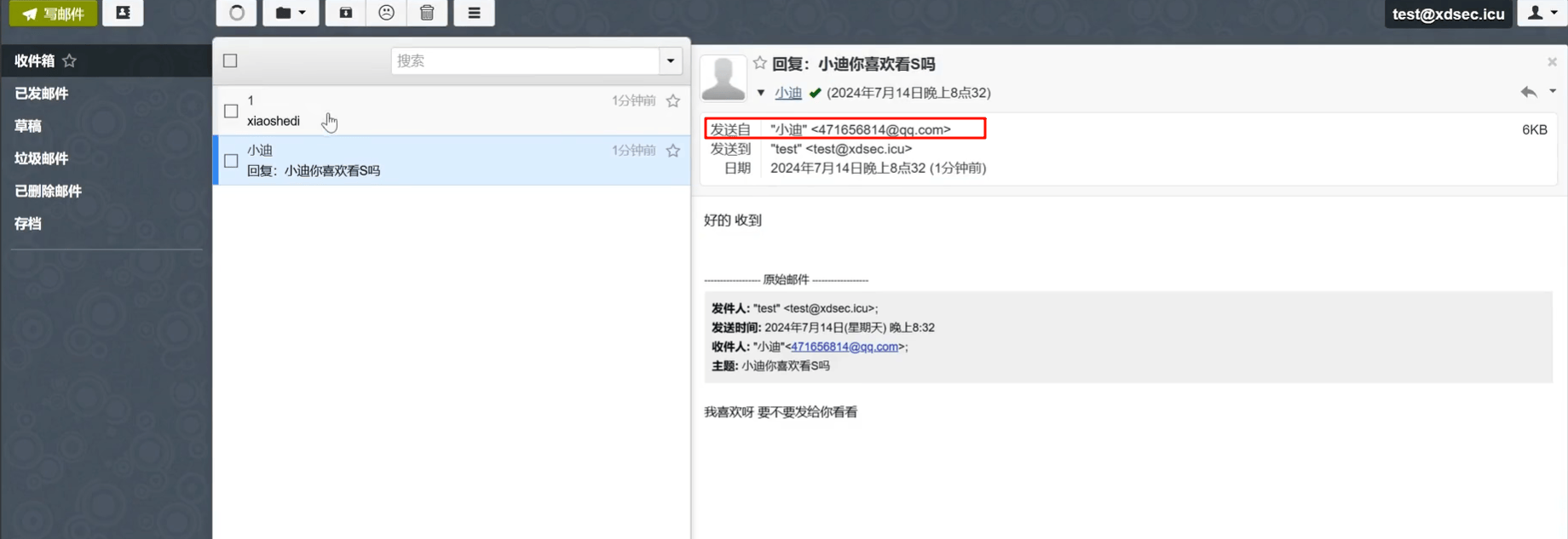Tick the select-all messages checkbox
The height and width of the screenshot is (539, 1568).
point(230,60)
